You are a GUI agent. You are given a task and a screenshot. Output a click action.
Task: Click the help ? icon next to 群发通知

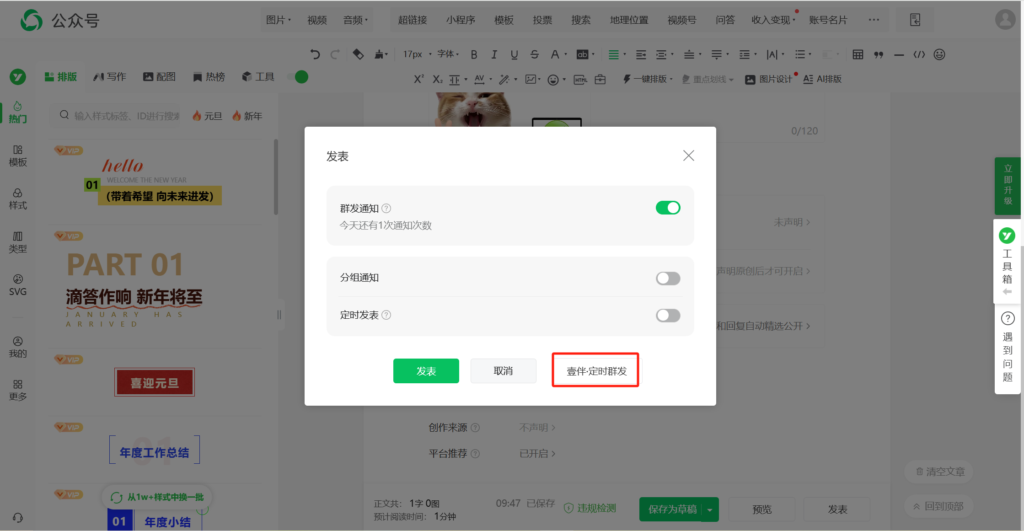pyautogui.click(x=386, y=208)
